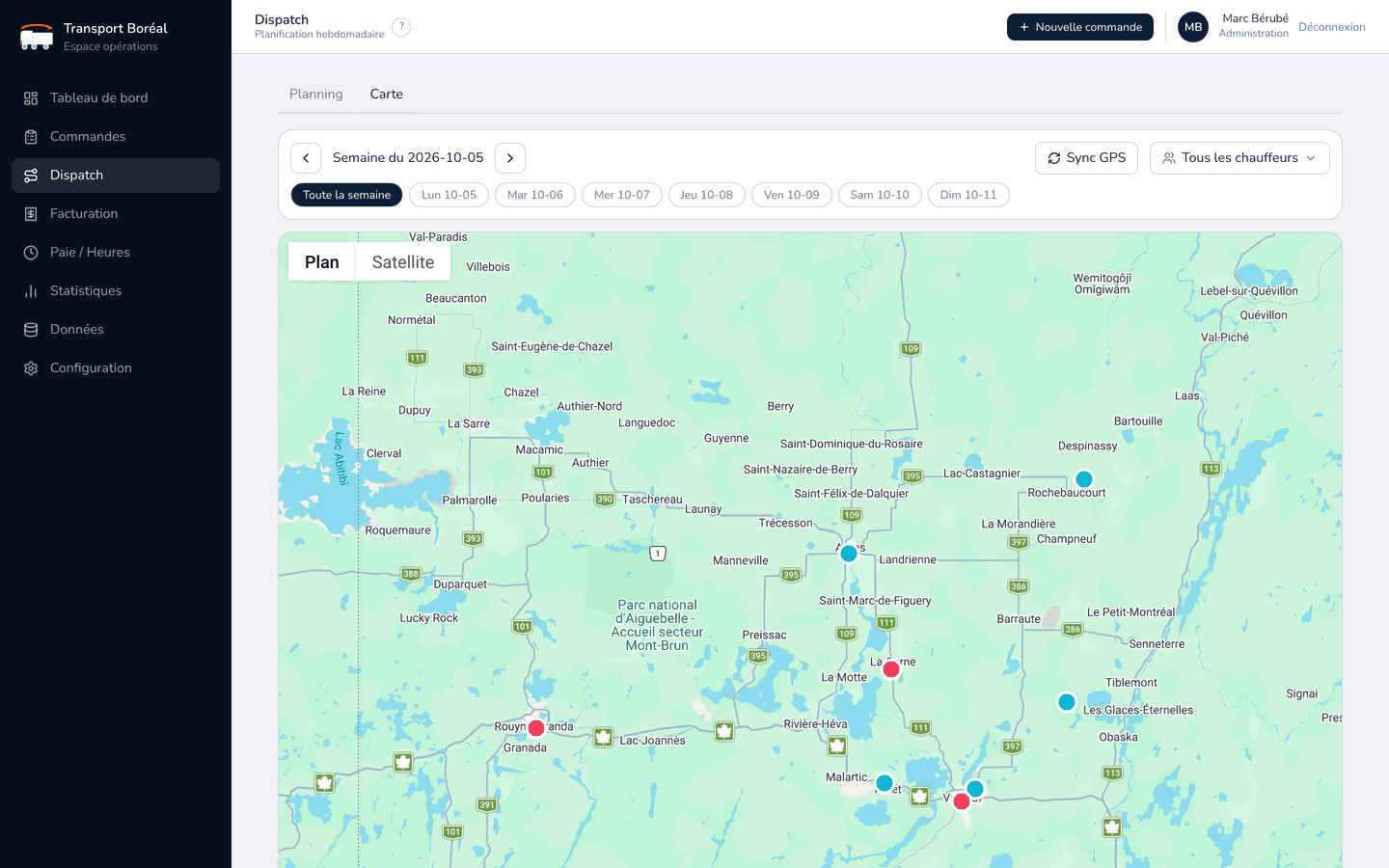Click blue marker at Amos

click(x=849, y=554)
